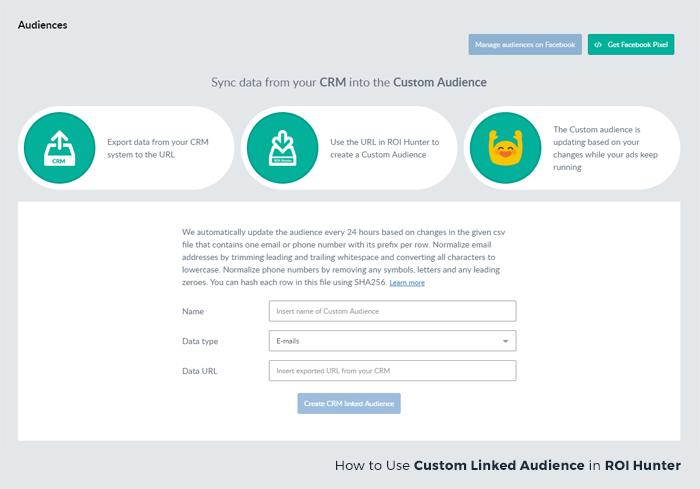
Task: Click Create CRM linked Audience button
Action: [349, 403]
